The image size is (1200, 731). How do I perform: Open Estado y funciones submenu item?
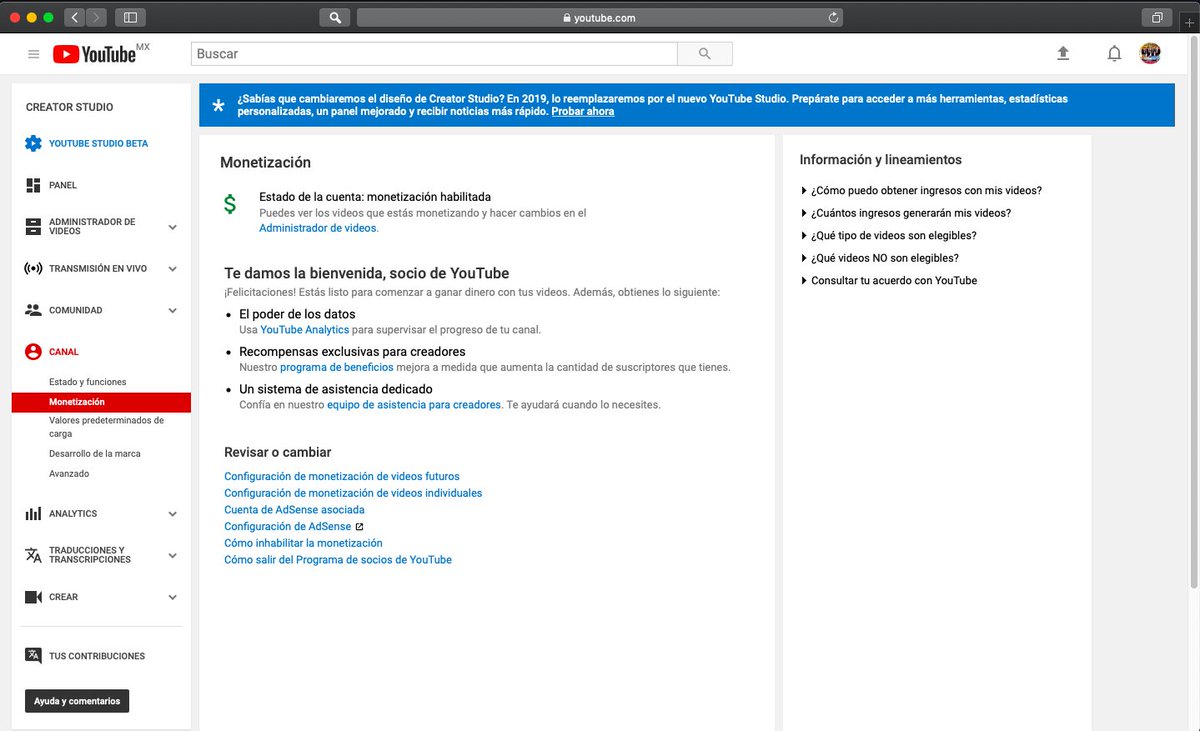click(88, 382)
